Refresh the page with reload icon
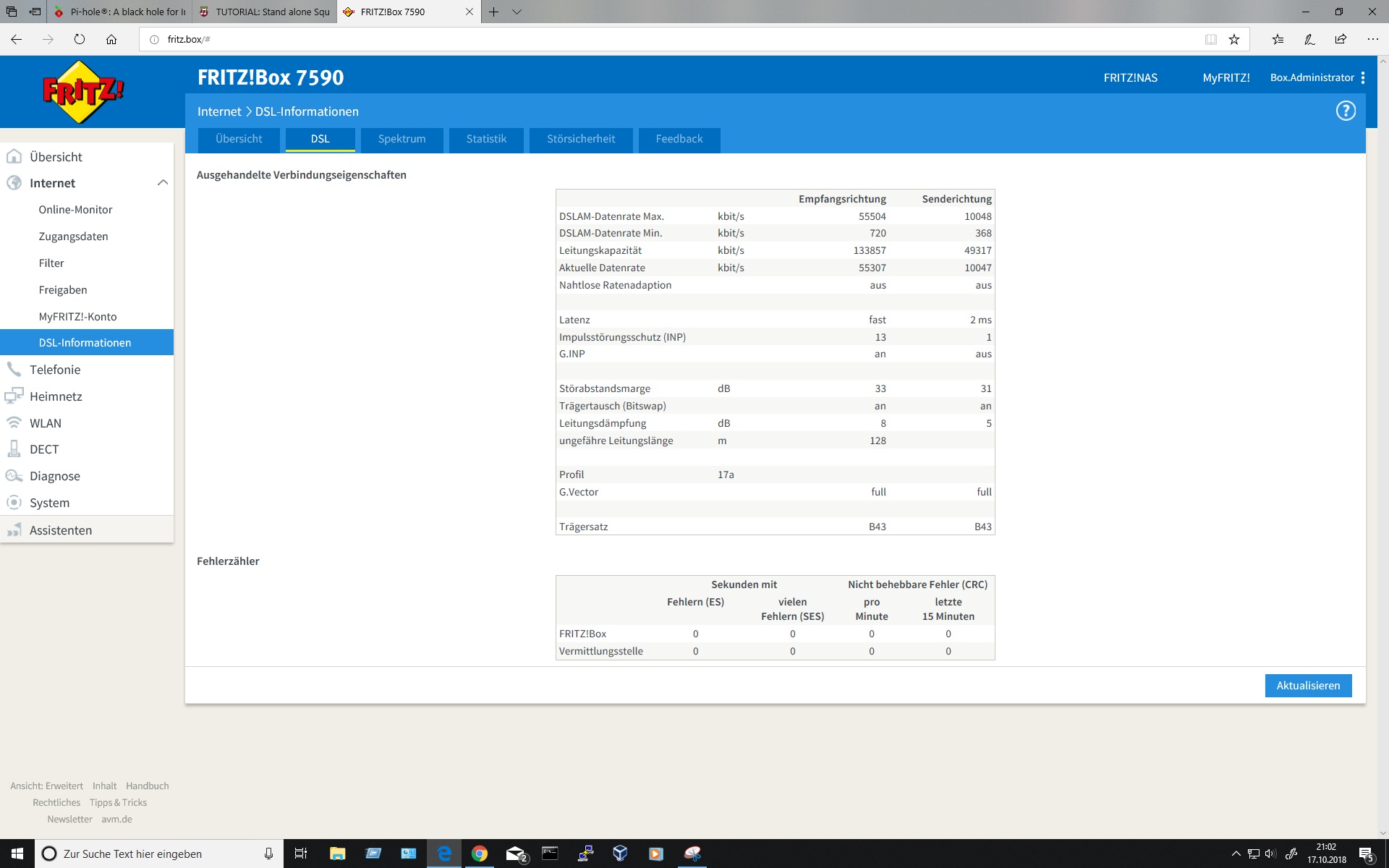This screenshot has height=868, width=1389. [x=80, y=40]
